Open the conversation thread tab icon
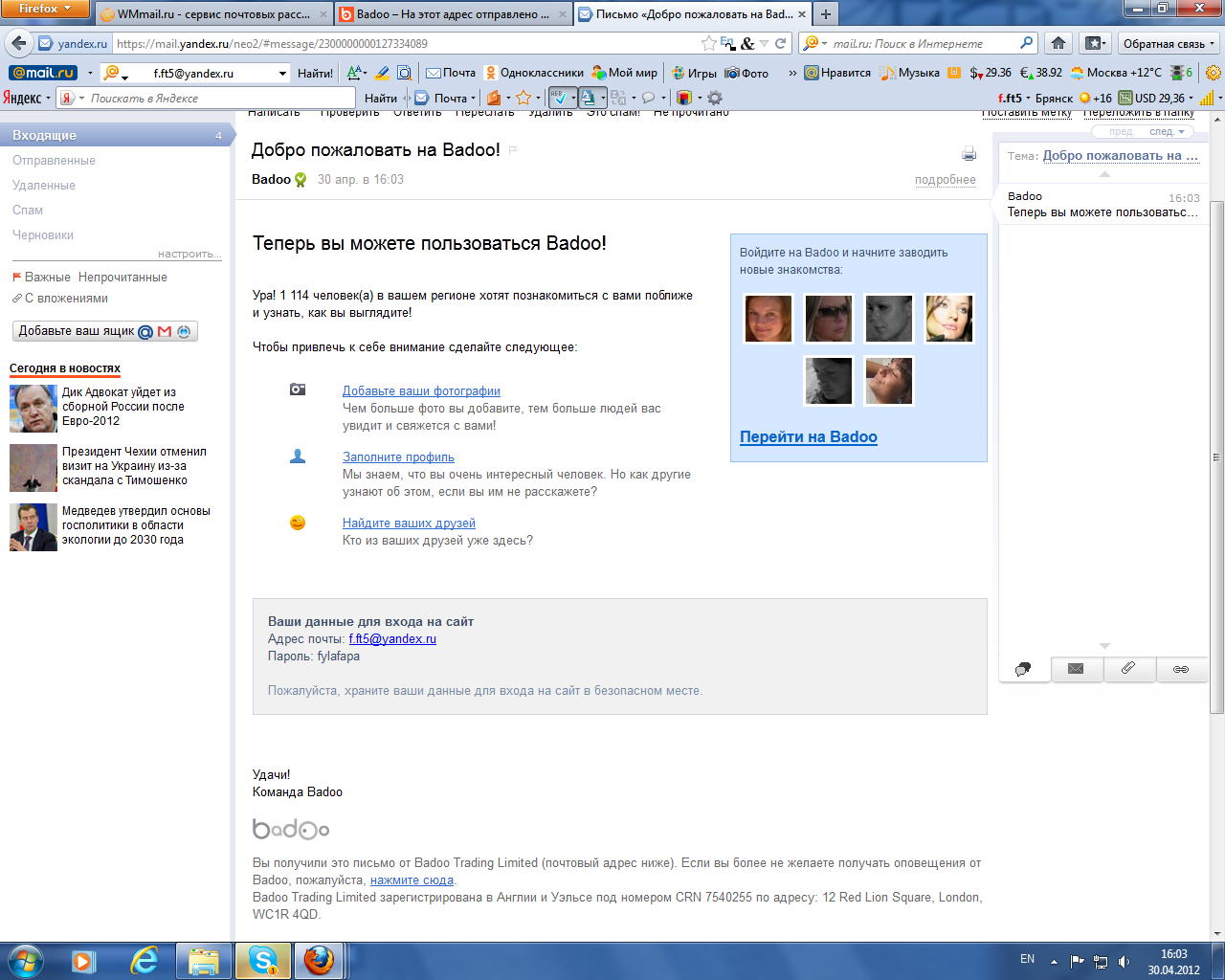Image resolution: width=1225 pixels, height=980 pixels. [x=1024, y=669]
